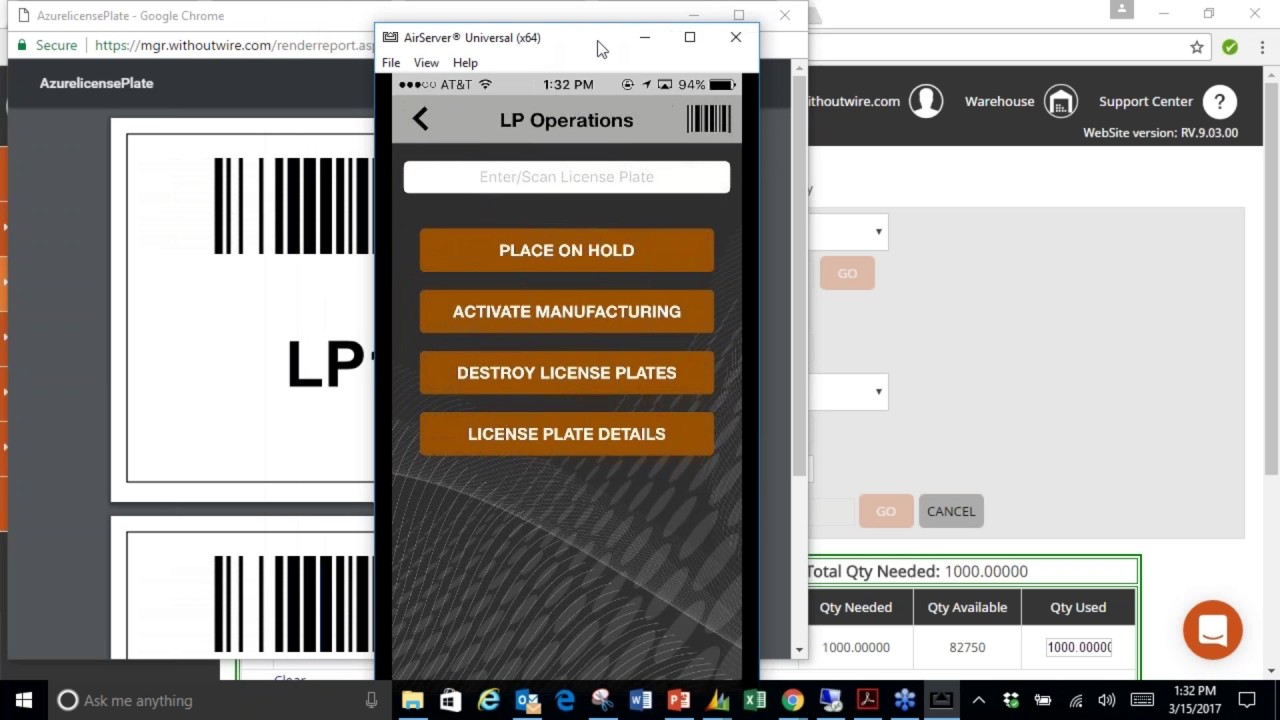This screenshot has width=1280, height=720.
Task: Click the Qty Used input showing 1000.00000
Action: 1079,647
